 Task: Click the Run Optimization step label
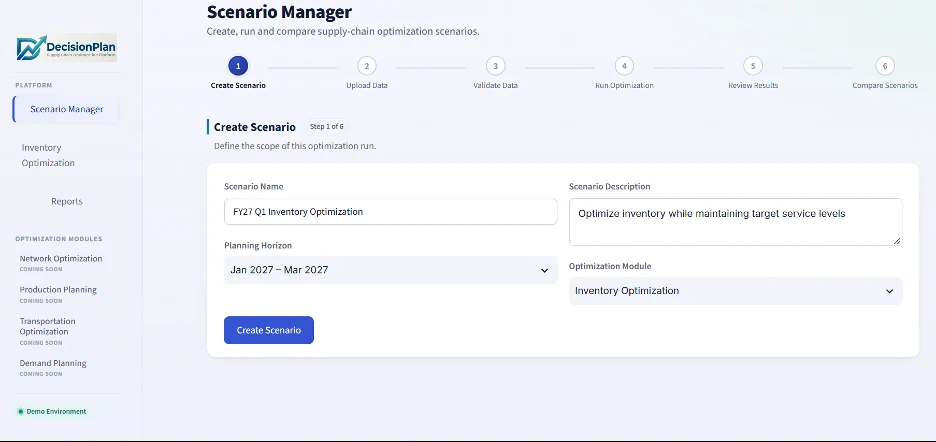[x=624, y=85]
